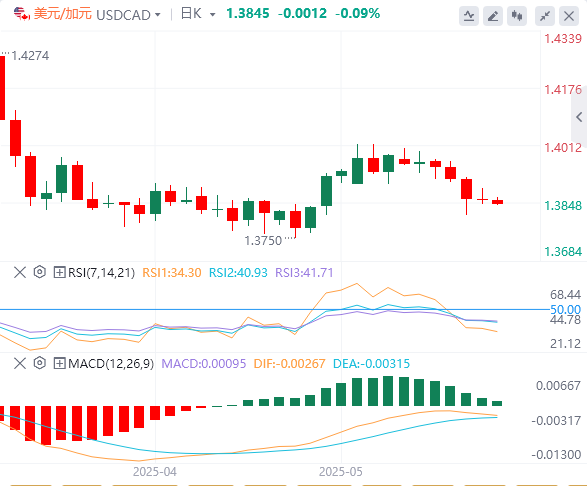This screenshot has height=486, width=587.
Task: Toggle RSI panel expand plus box
Action: 60,272
